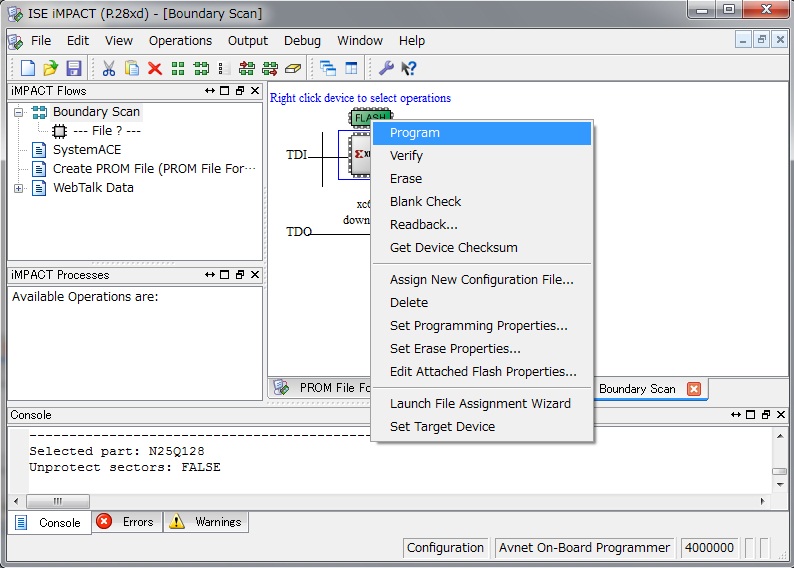Click the Initialize Chain toolbar icon
Image resolution: width=794 pixels, height=568 pixels.
click(202, 68)
